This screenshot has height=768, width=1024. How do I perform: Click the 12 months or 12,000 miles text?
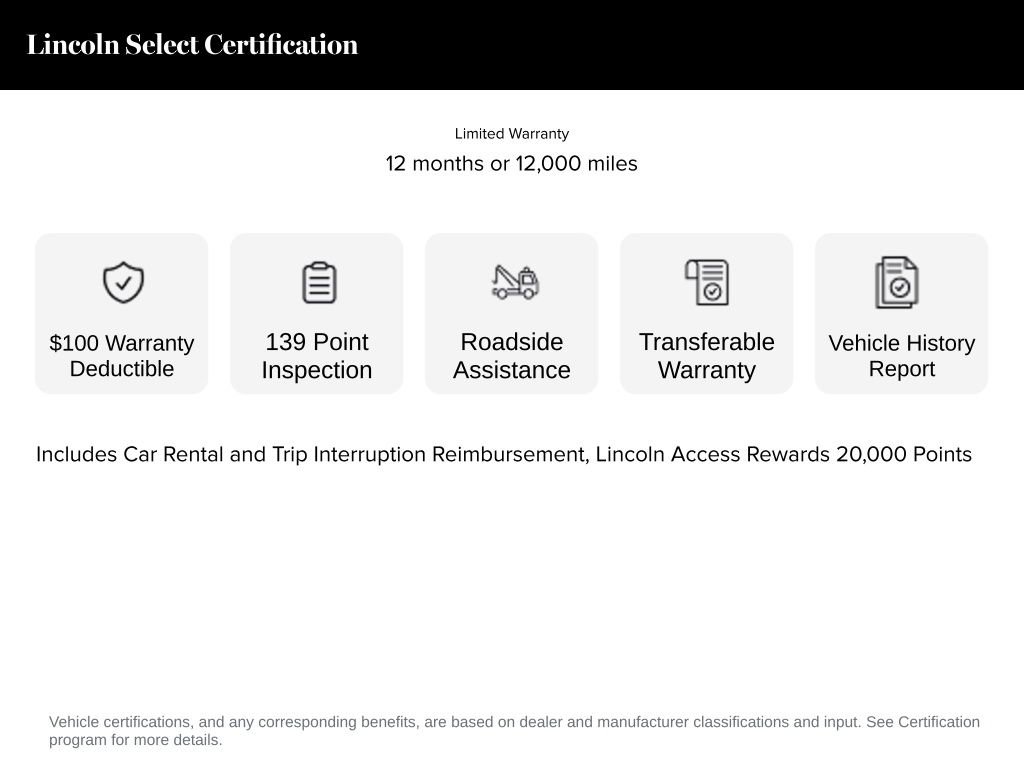point(511,163)
